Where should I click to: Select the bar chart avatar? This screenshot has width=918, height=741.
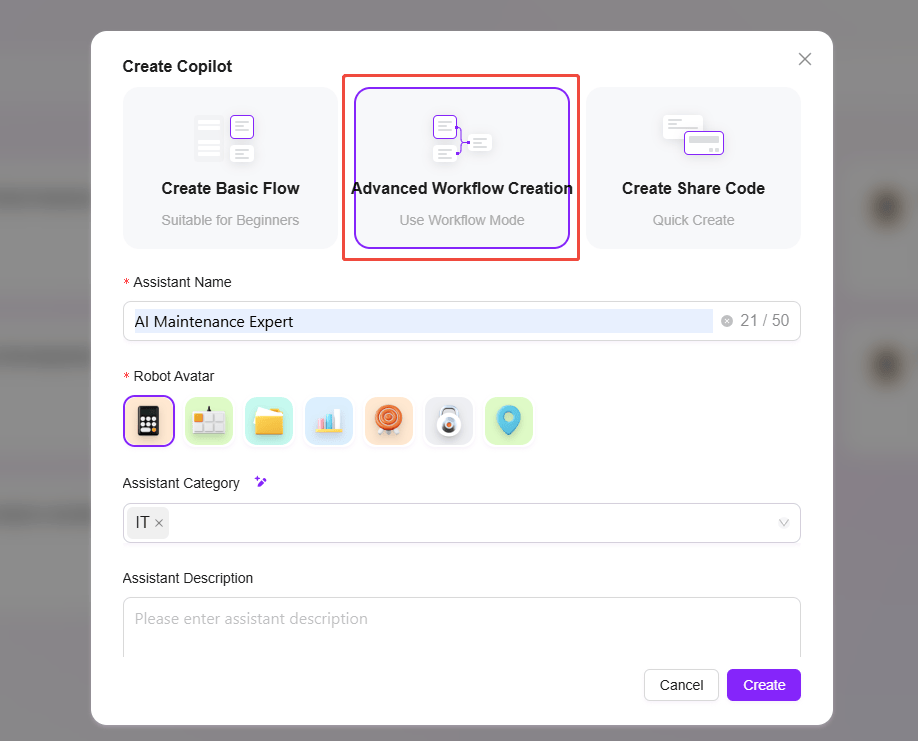click(329, 421)
